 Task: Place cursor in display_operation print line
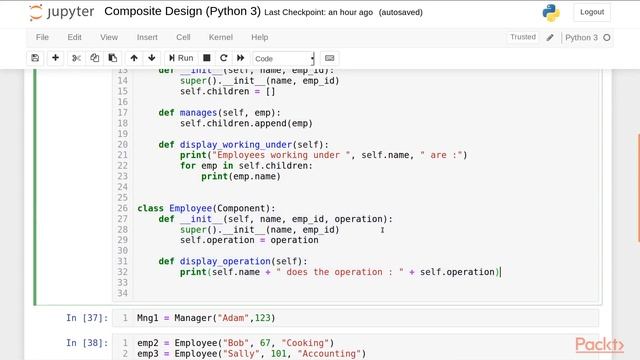point(340,272)
